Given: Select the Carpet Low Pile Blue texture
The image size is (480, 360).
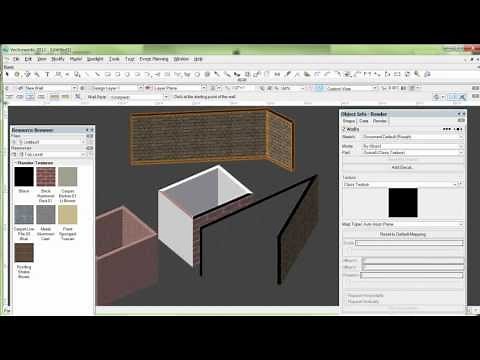Looking at the screenshot, I should pos(24,215).
